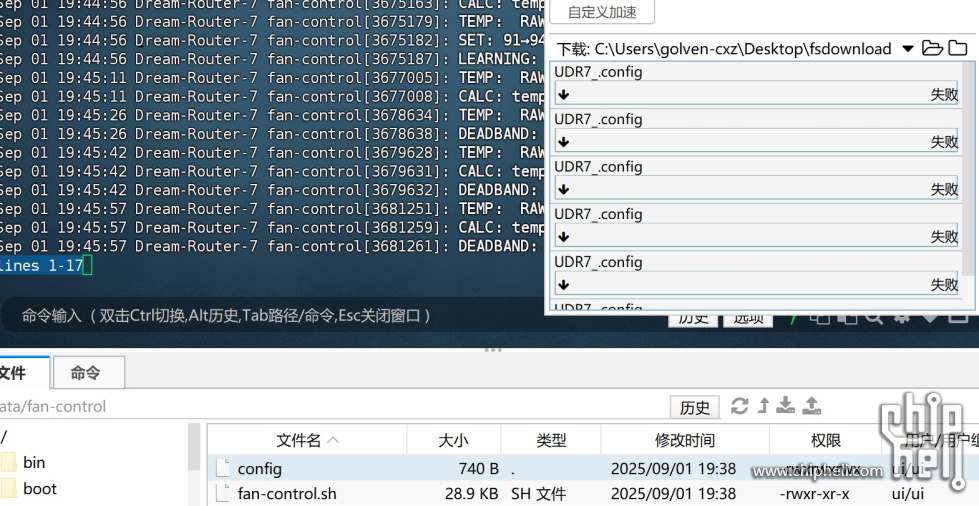Sort by the 文件名 column header
979x506 pixels.
(307, 440)
